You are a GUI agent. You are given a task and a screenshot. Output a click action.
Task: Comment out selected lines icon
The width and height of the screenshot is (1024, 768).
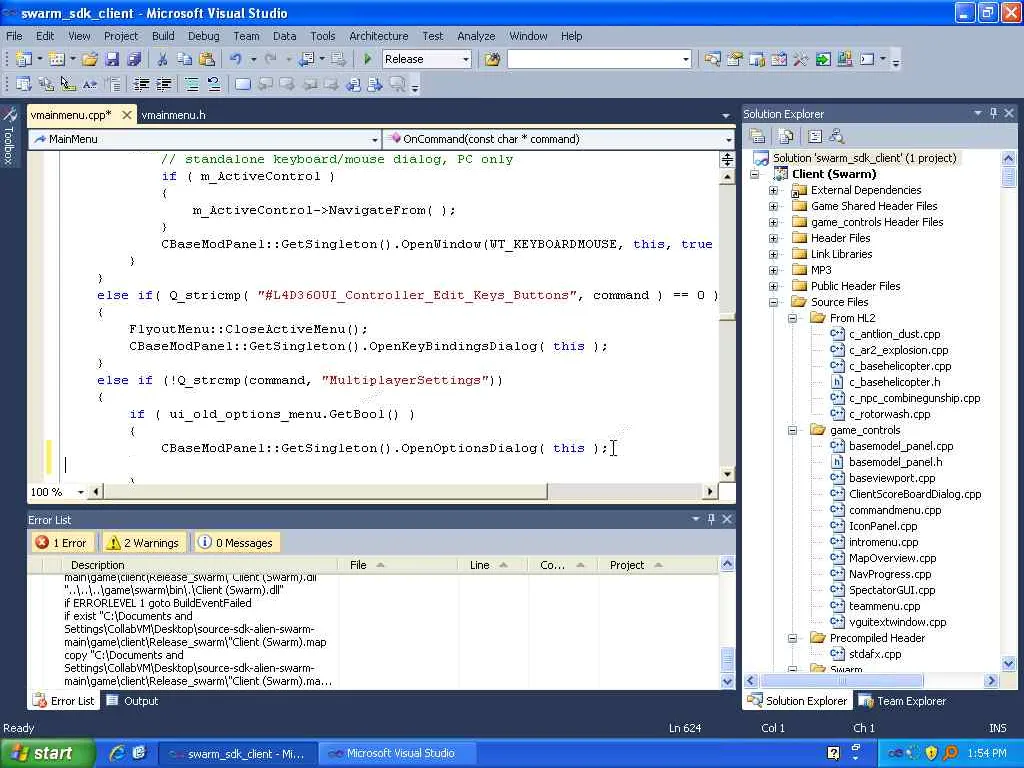(191, 84)
